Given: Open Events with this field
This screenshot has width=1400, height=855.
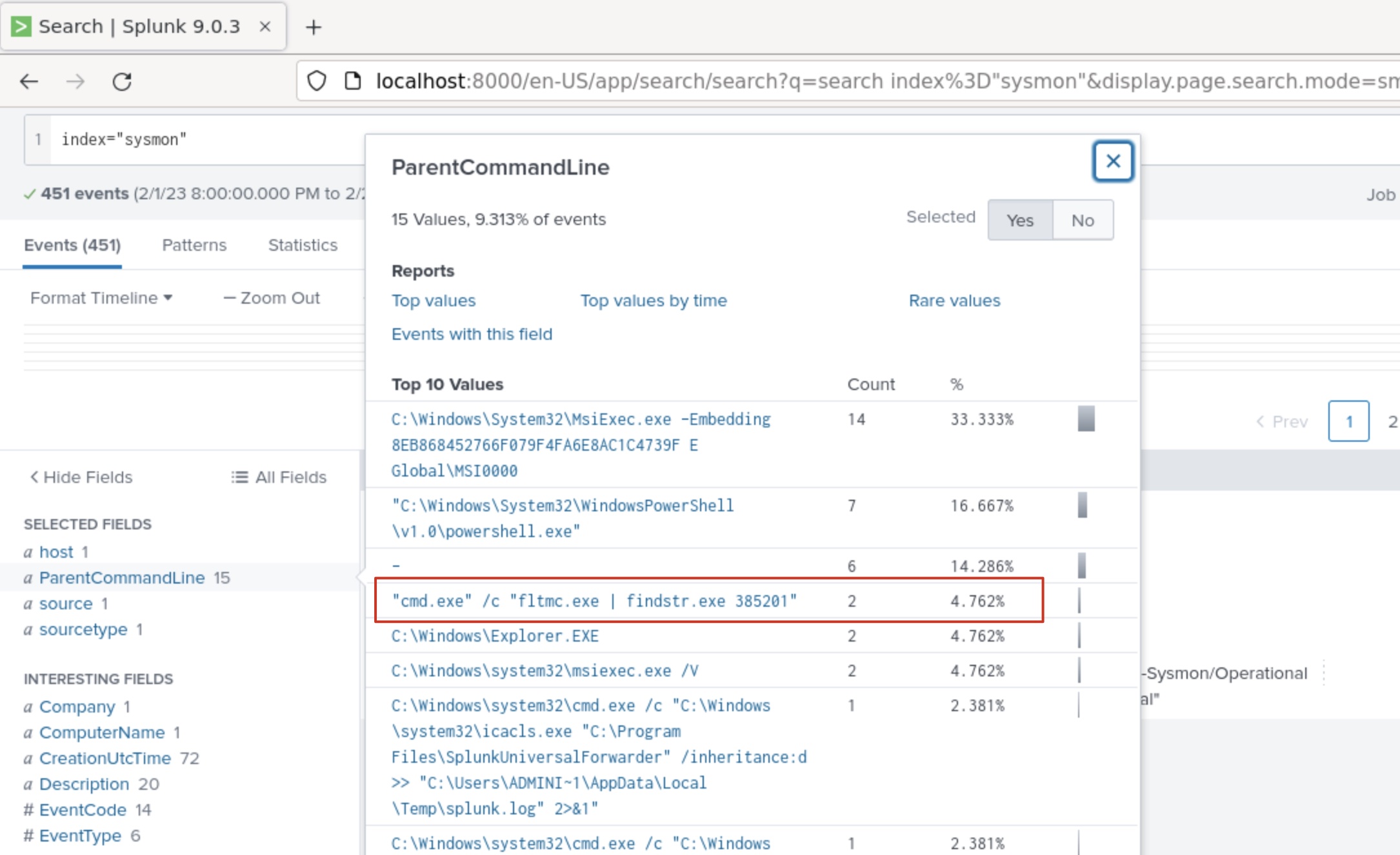Looking at the screenshot, I should coord(472,334).
